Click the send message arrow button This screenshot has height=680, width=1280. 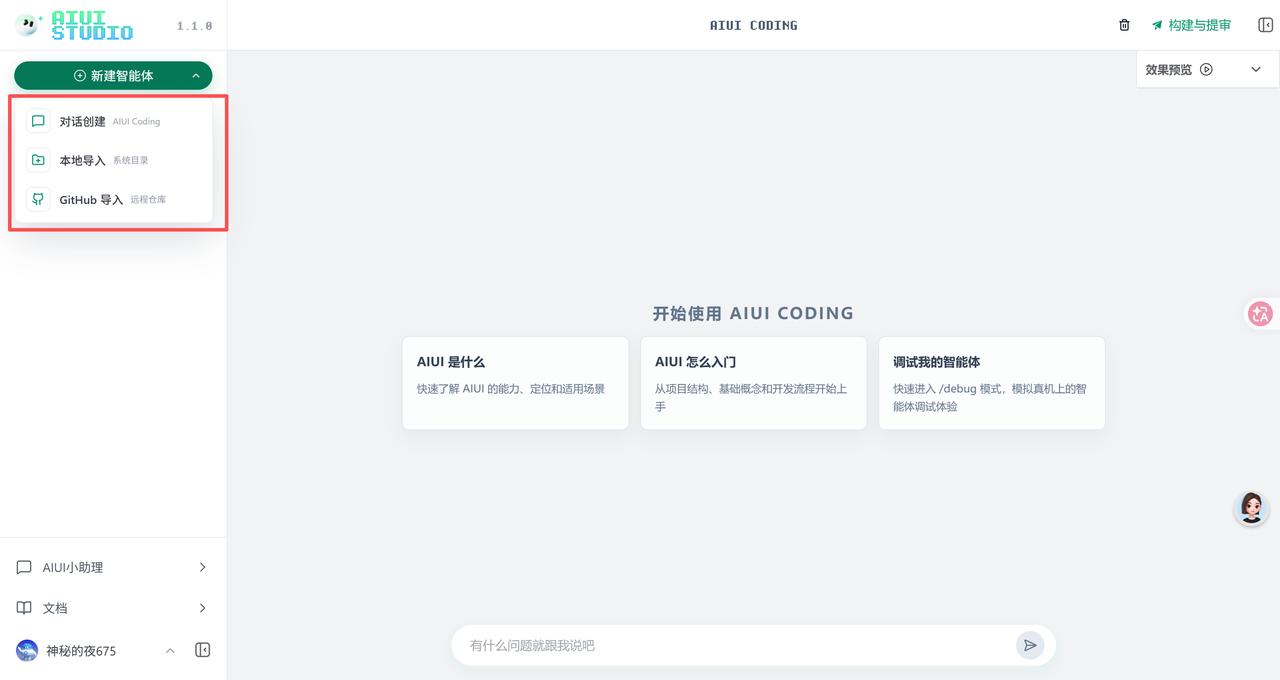(x=1030, y=646)
